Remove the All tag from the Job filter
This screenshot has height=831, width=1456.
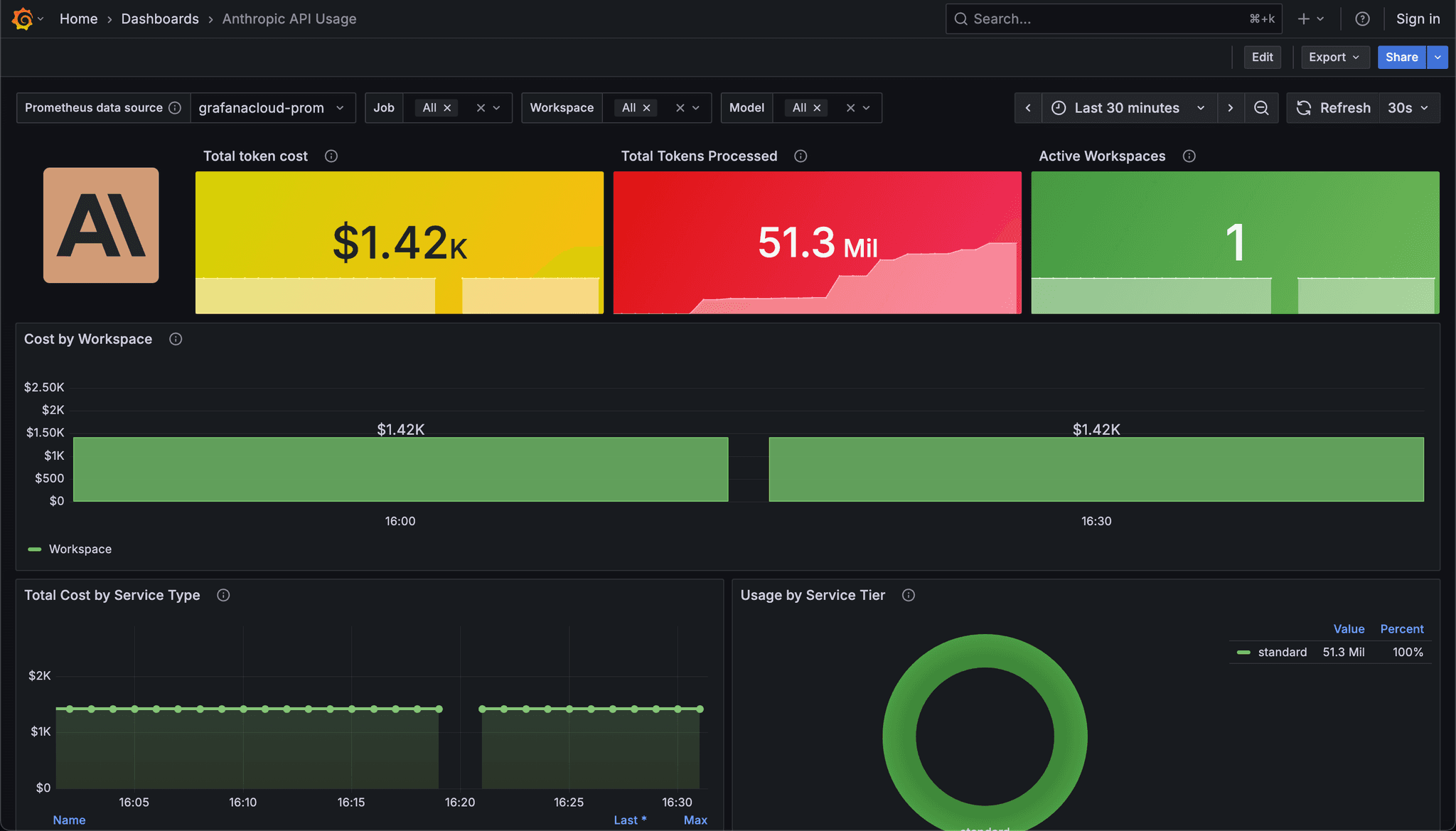tap(446, 107)
